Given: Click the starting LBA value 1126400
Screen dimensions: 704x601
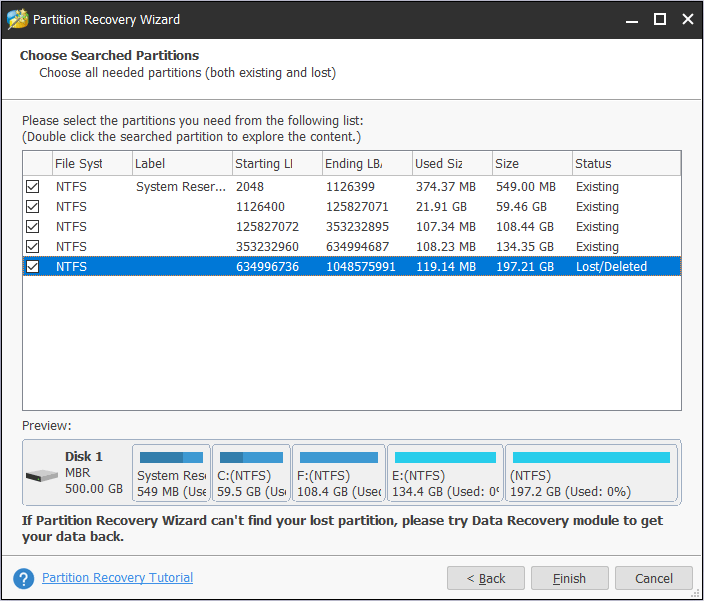Looking at the screenshot, I should tap(260, 207).
